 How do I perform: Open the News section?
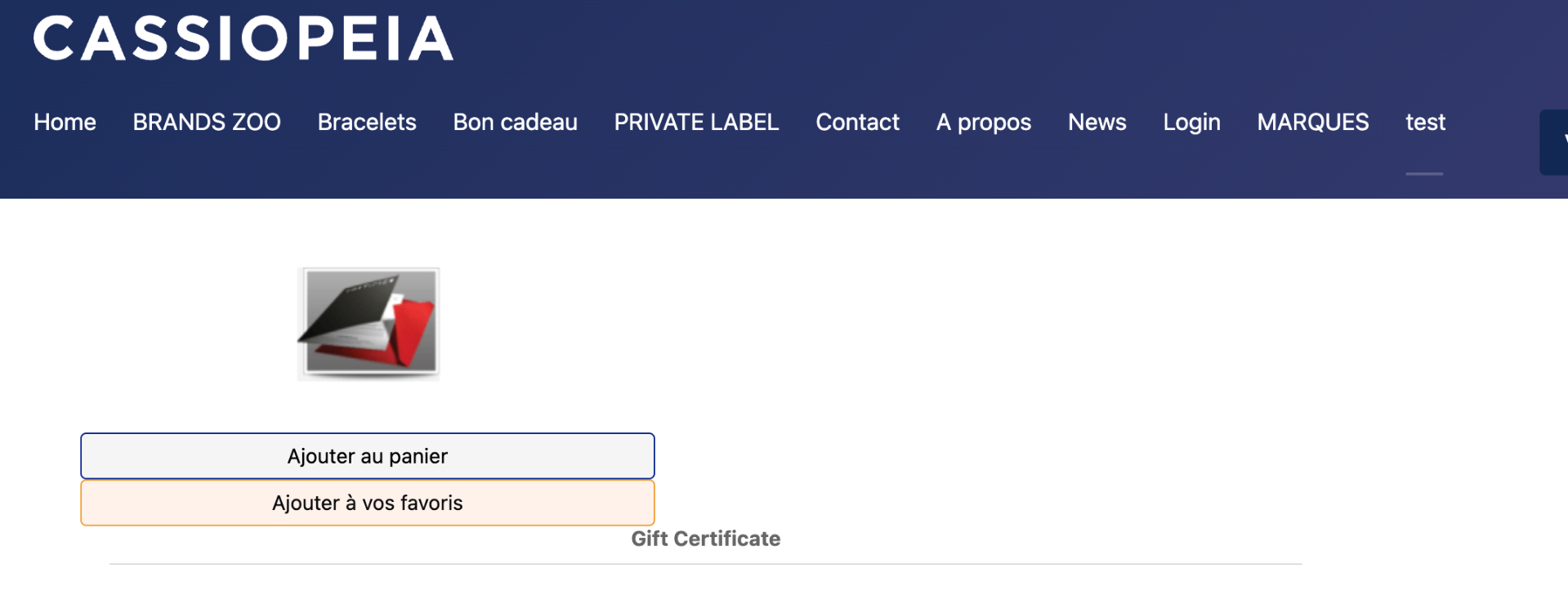(x=1097, y=122)
